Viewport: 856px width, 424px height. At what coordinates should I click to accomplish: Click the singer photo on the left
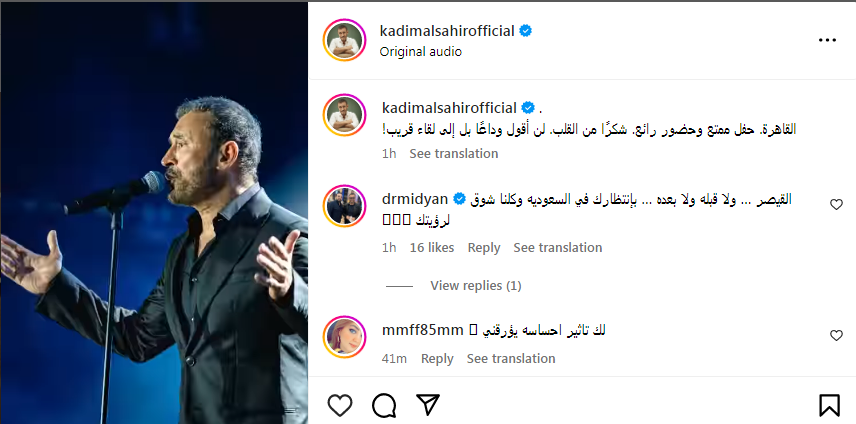[154, 212]
